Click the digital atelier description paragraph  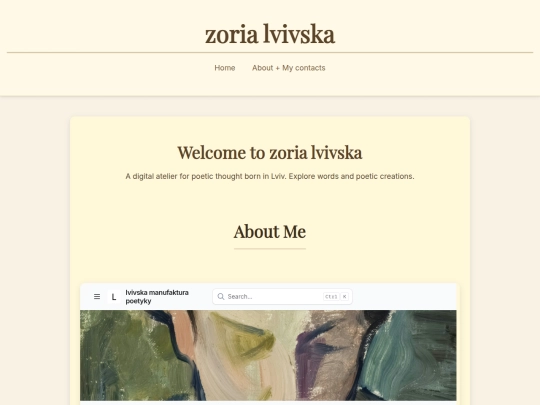pyautogui.click(x=270, y=176)
